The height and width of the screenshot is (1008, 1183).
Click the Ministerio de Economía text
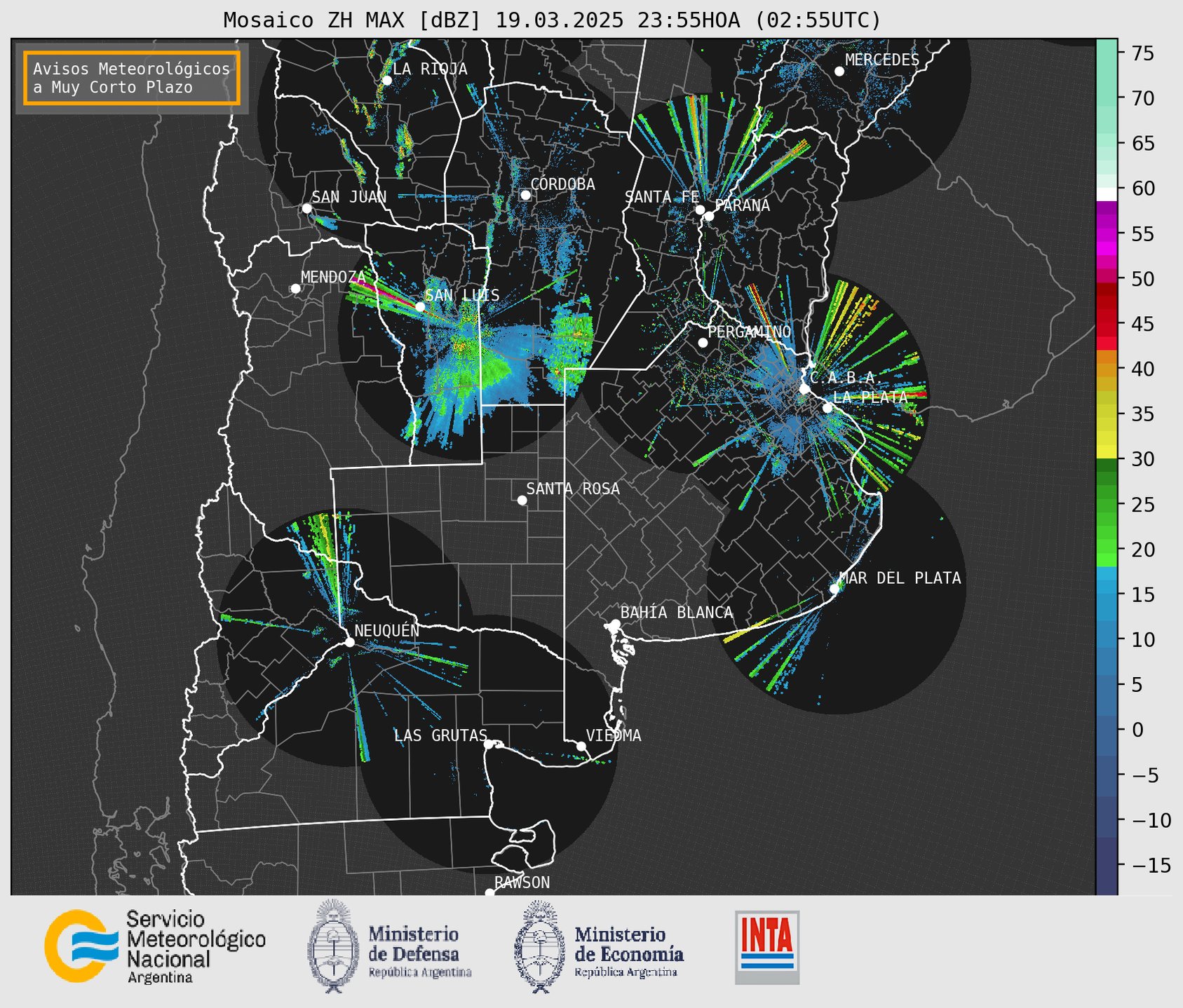629,951
